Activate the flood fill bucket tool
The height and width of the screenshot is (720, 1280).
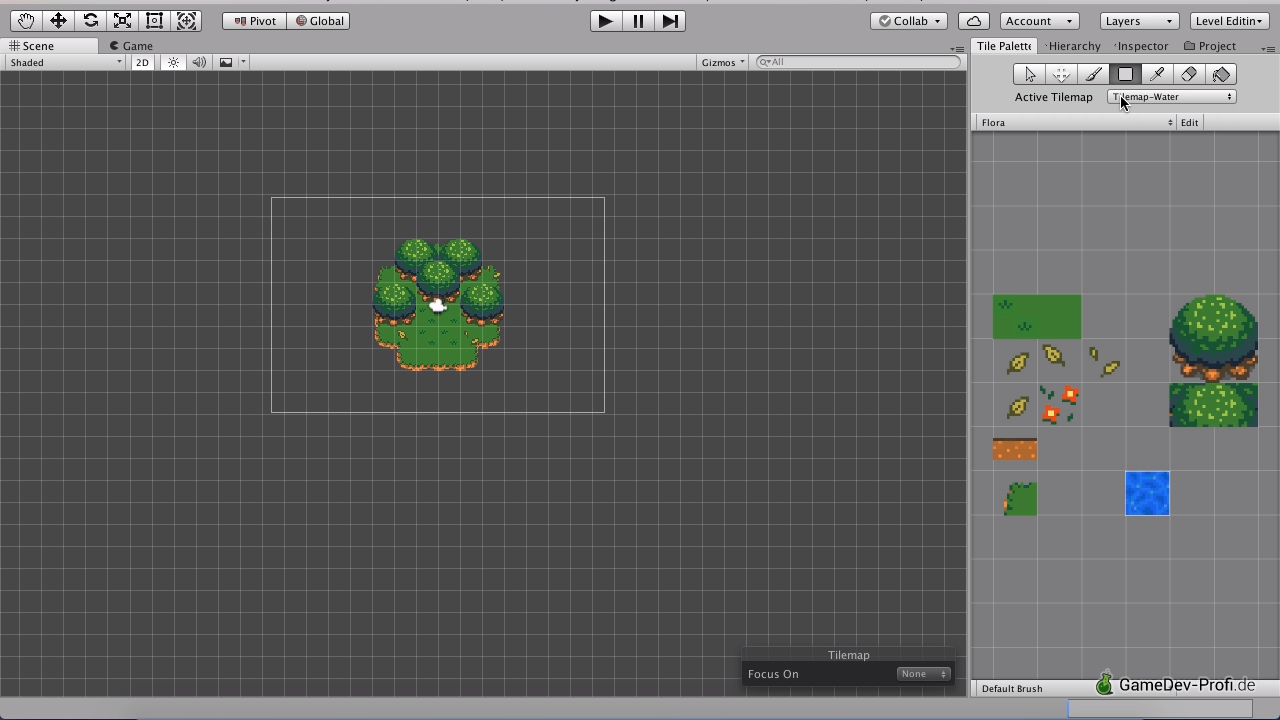point(1221,75)
